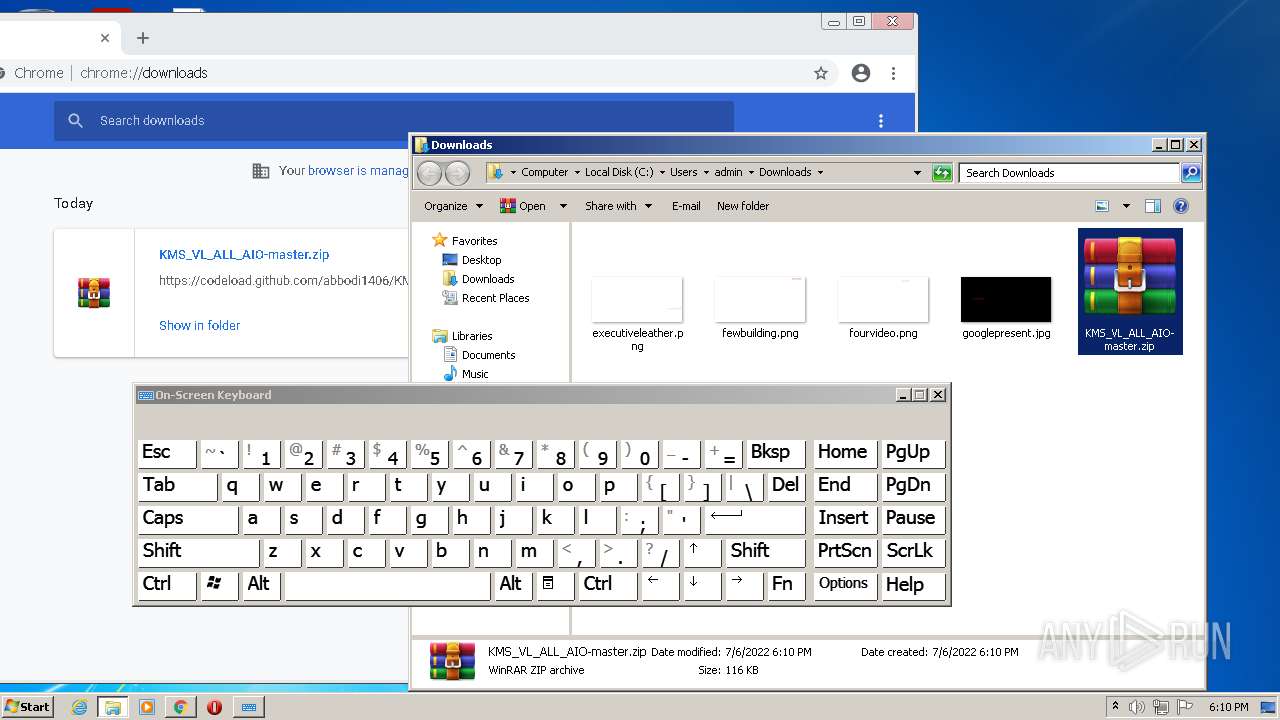
Task: Click the Windows logo key on On-Screen Keyboard
Action: 219,585
